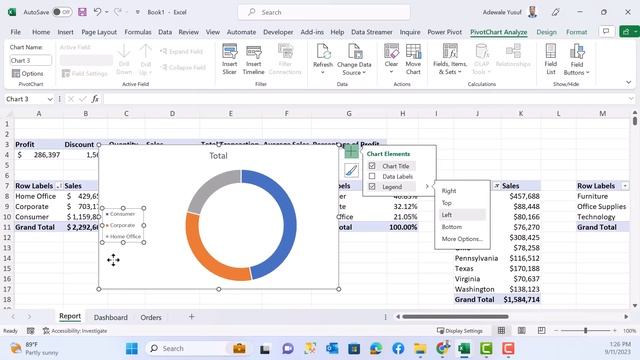Open More Options for legend
Image resolution: width=640 pixels, height=360 pixels.
click(462, 239)
